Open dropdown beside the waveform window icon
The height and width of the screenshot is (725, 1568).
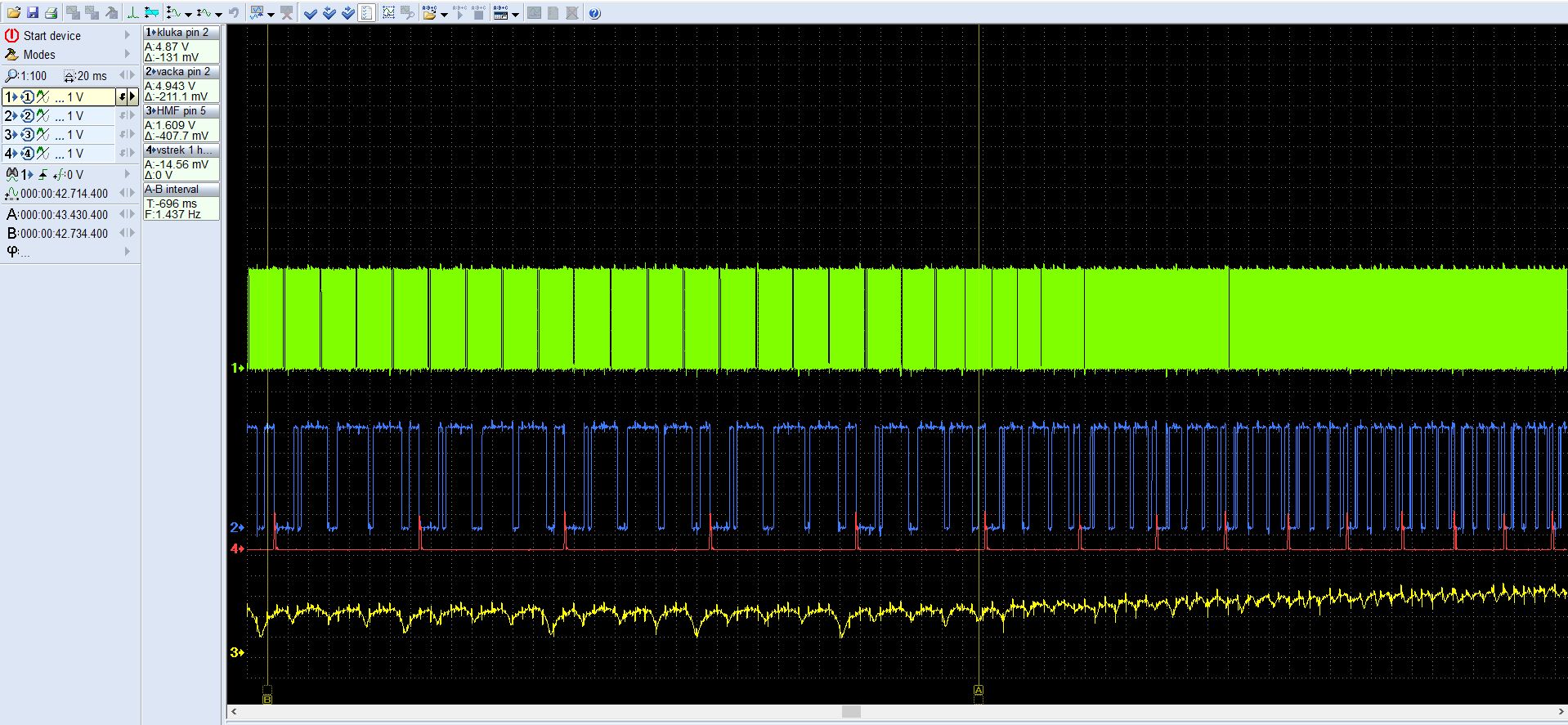271,14
